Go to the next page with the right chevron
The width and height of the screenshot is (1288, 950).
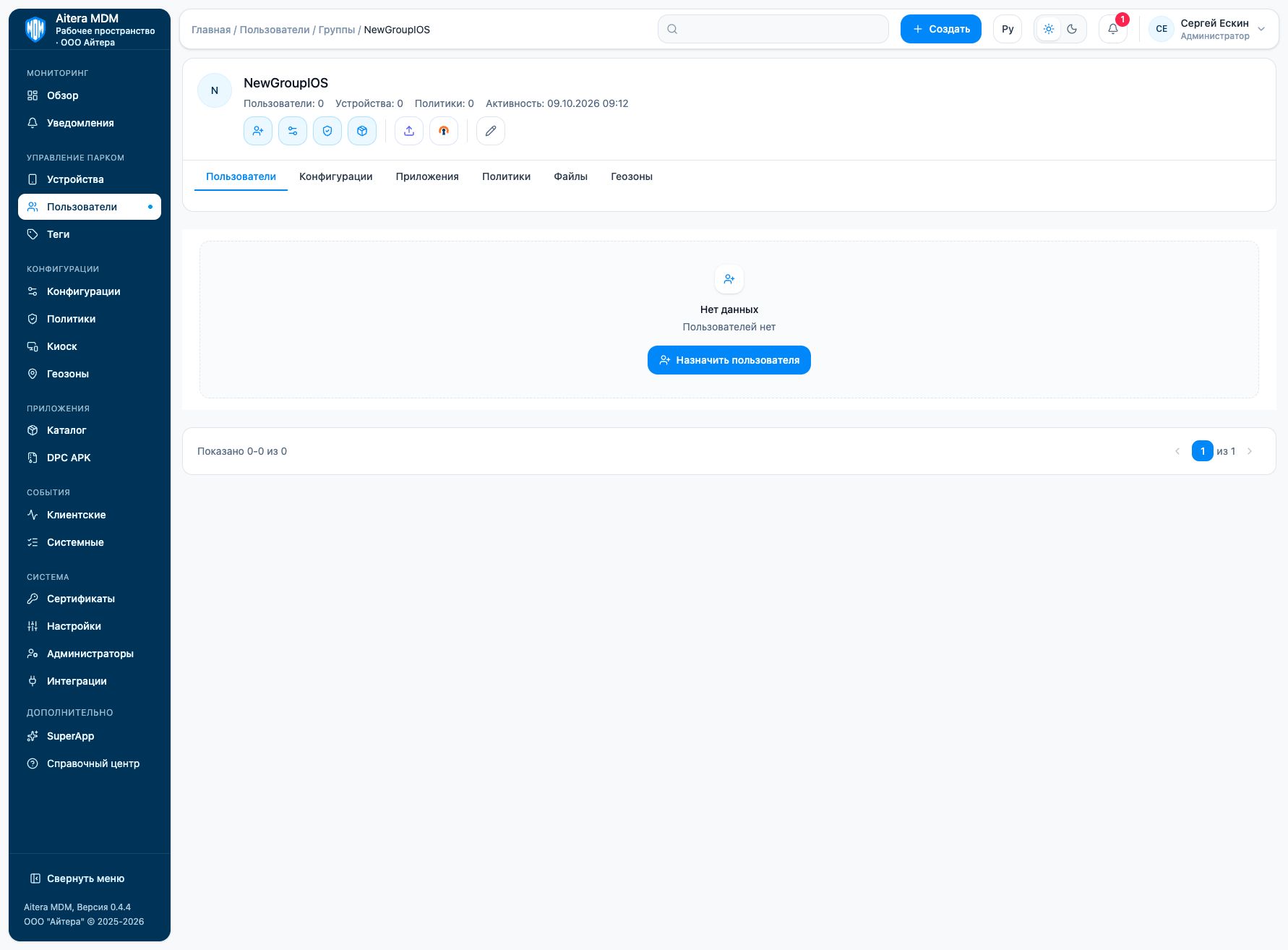(x=1250, y=451)
